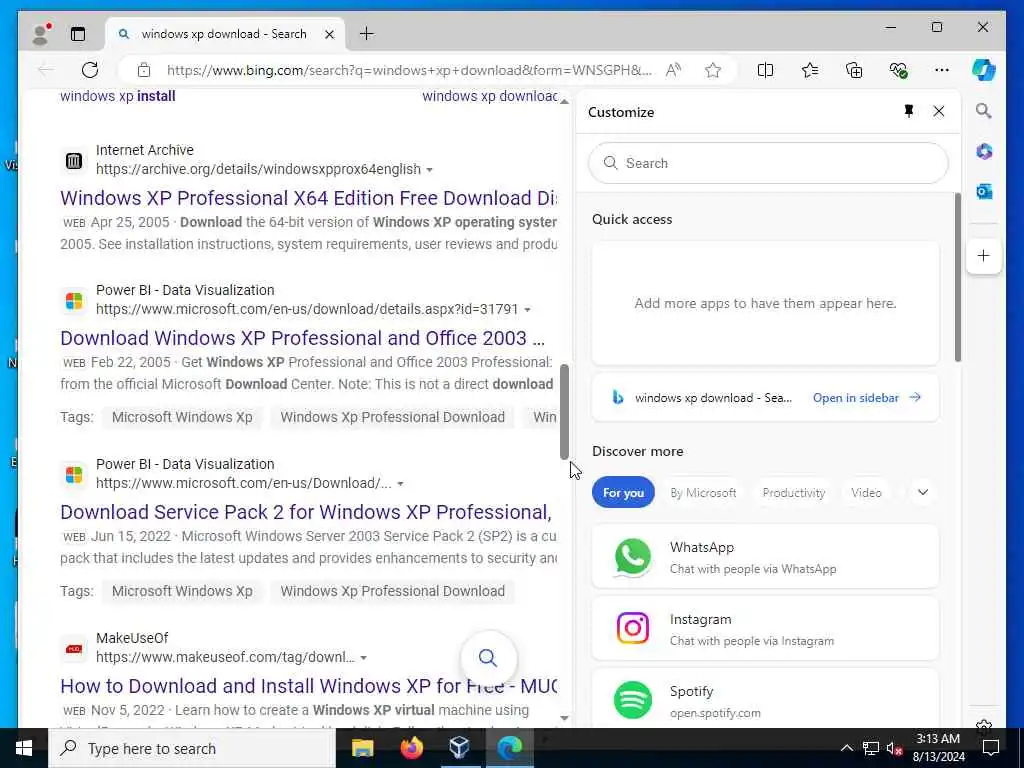This screenshot has height=768, width=1024.
Task: Refresh the Bing search page
Action: click(90, 70)
